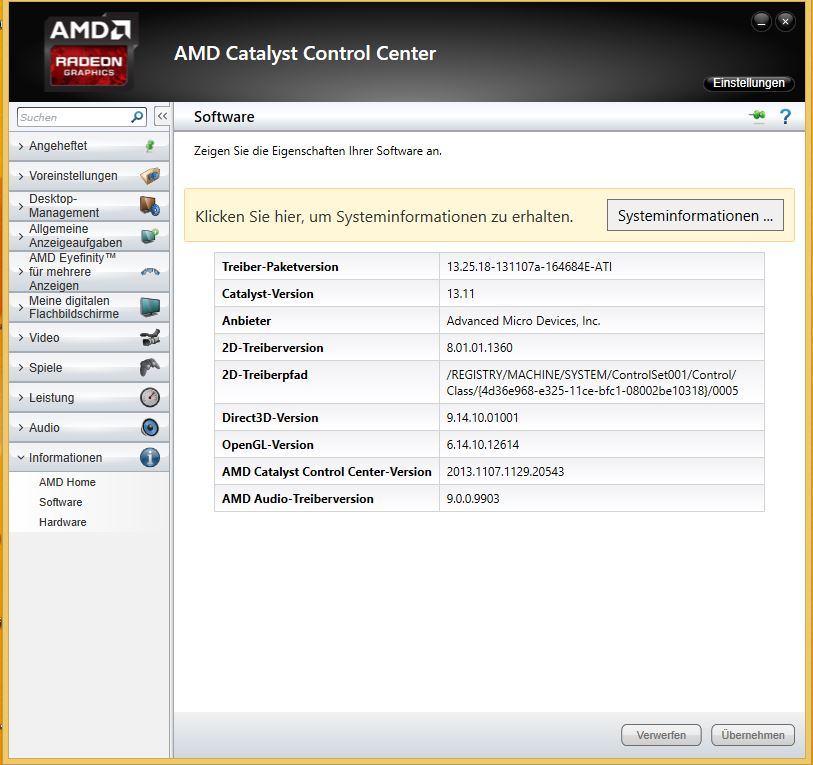813x765 pixels.
Task: Click the digital flat panel monitor icon
Action: [x=150, y=307]
